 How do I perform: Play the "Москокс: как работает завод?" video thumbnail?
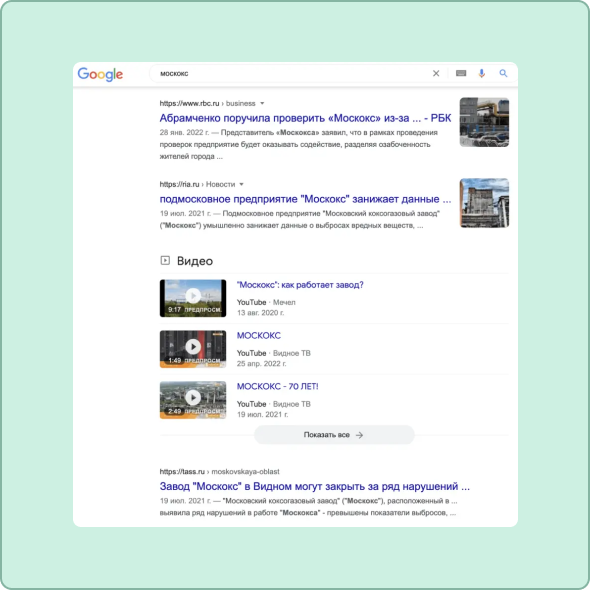pyautogui.click(x=193, y=298)
